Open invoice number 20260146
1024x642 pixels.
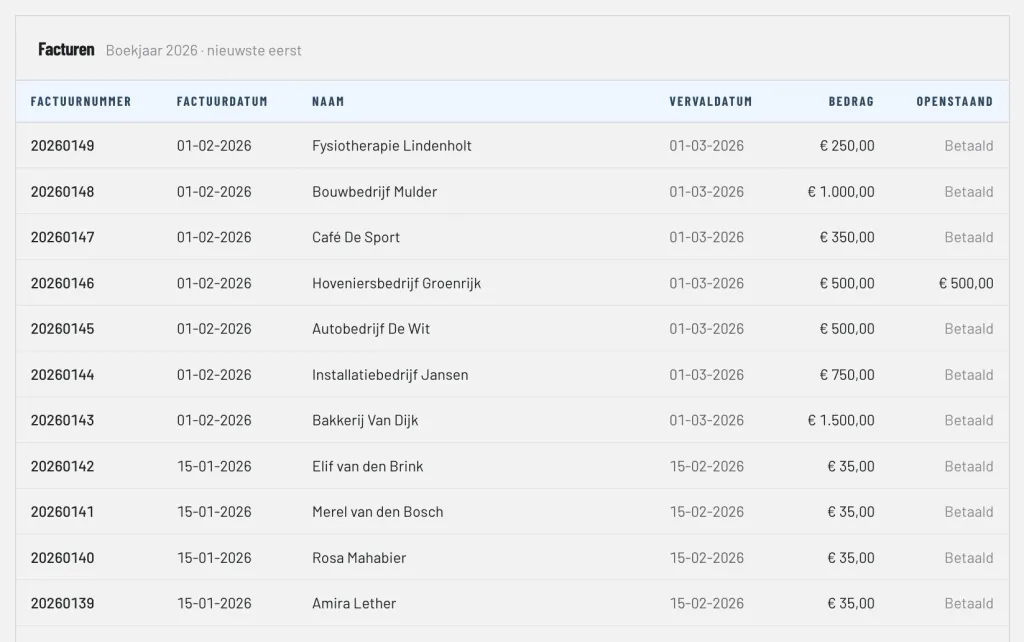[63, 283]
